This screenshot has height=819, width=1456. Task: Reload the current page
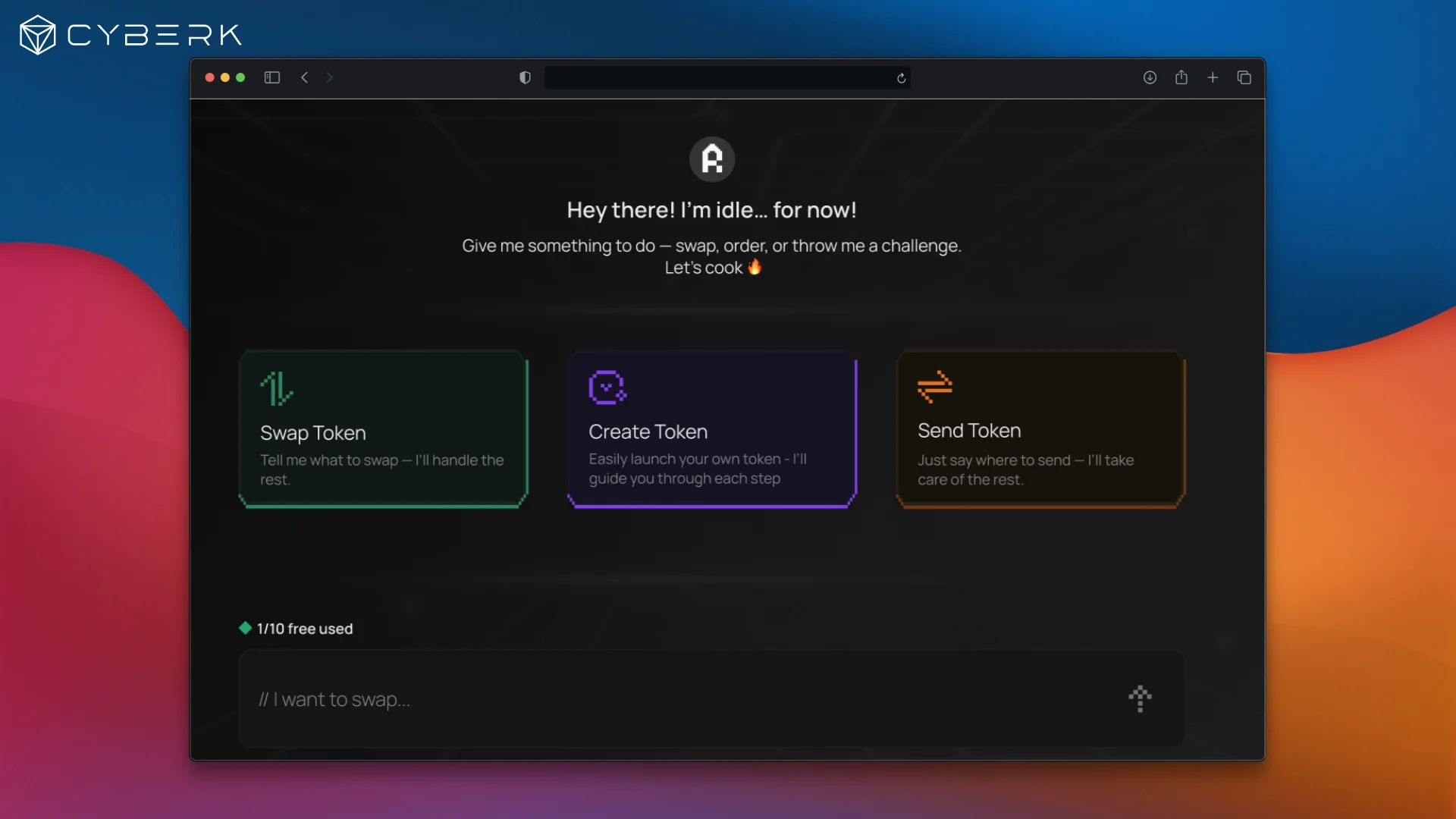tap(902, 77)
